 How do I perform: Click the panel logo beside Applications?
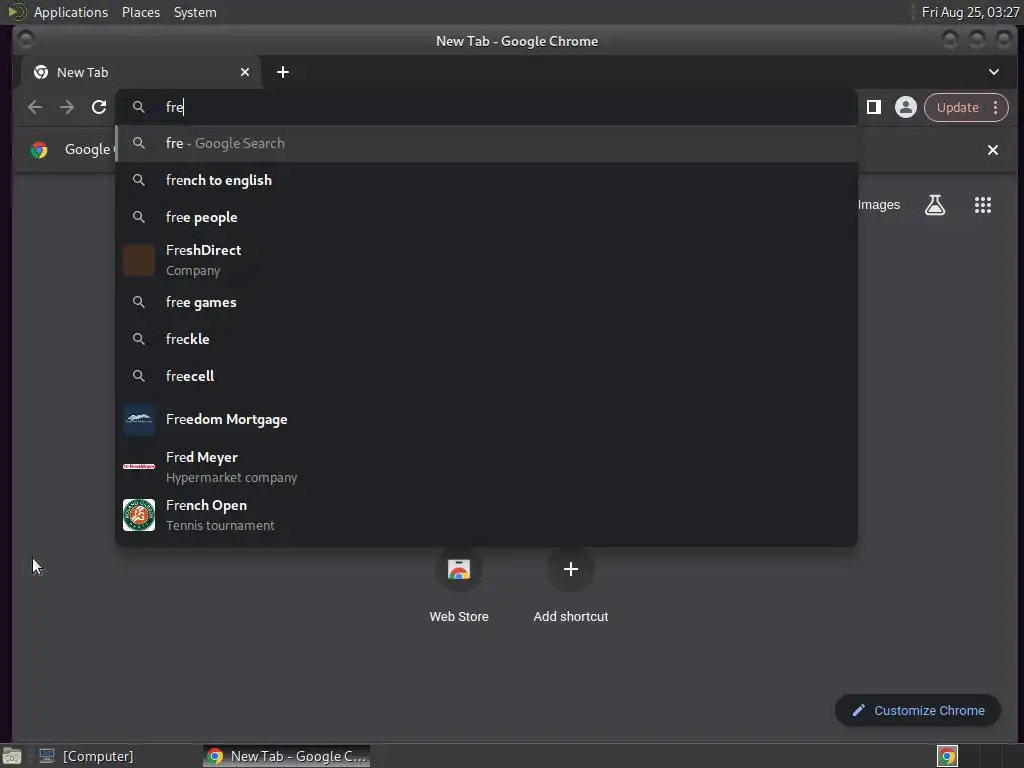17,12
